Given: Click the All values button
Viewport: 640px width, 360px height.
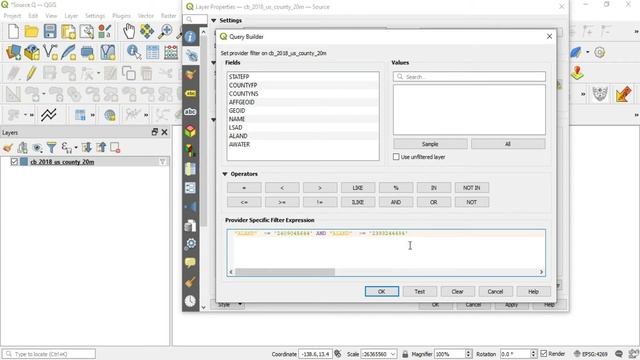Looking at the screenshot, I should click(x=508, y=144).
